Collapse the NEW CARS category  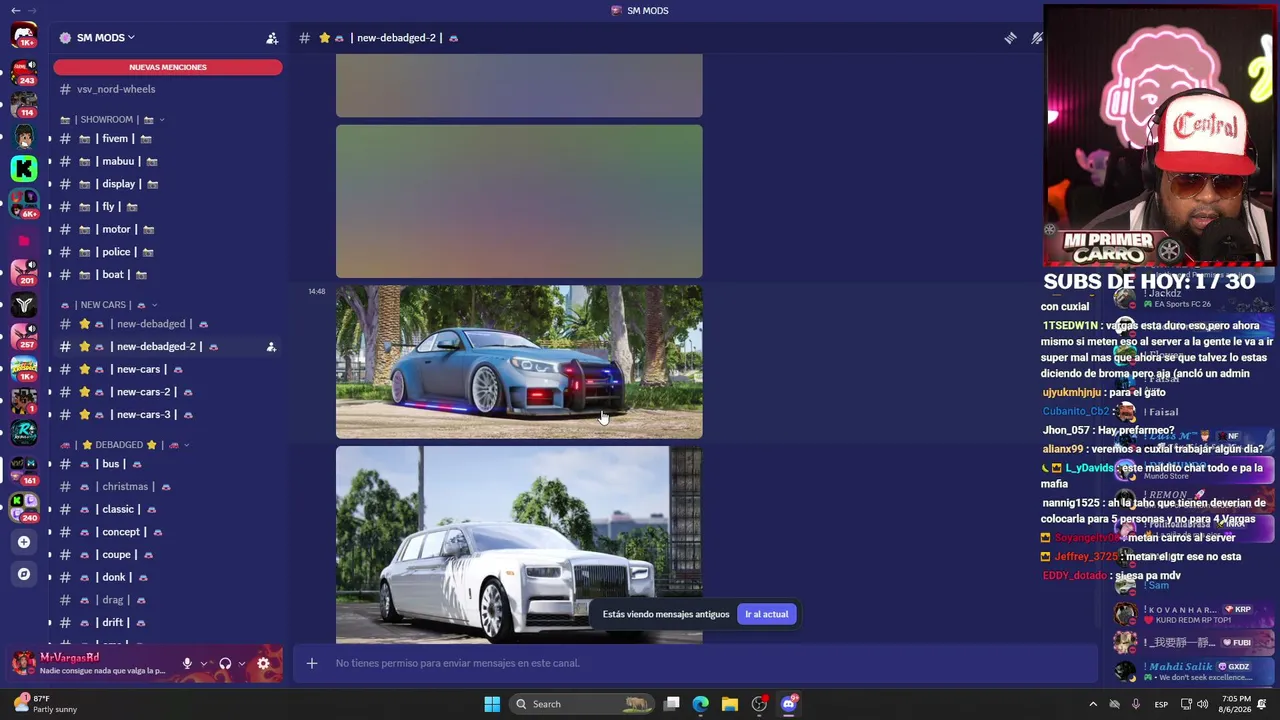[109, 305]
